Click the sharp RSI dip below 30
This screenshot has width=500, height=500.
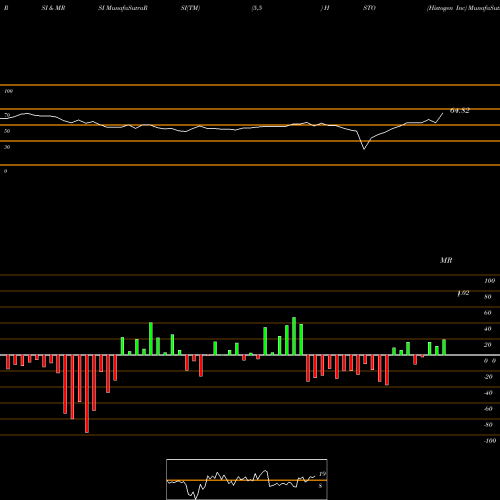click(x=364, y=148)
